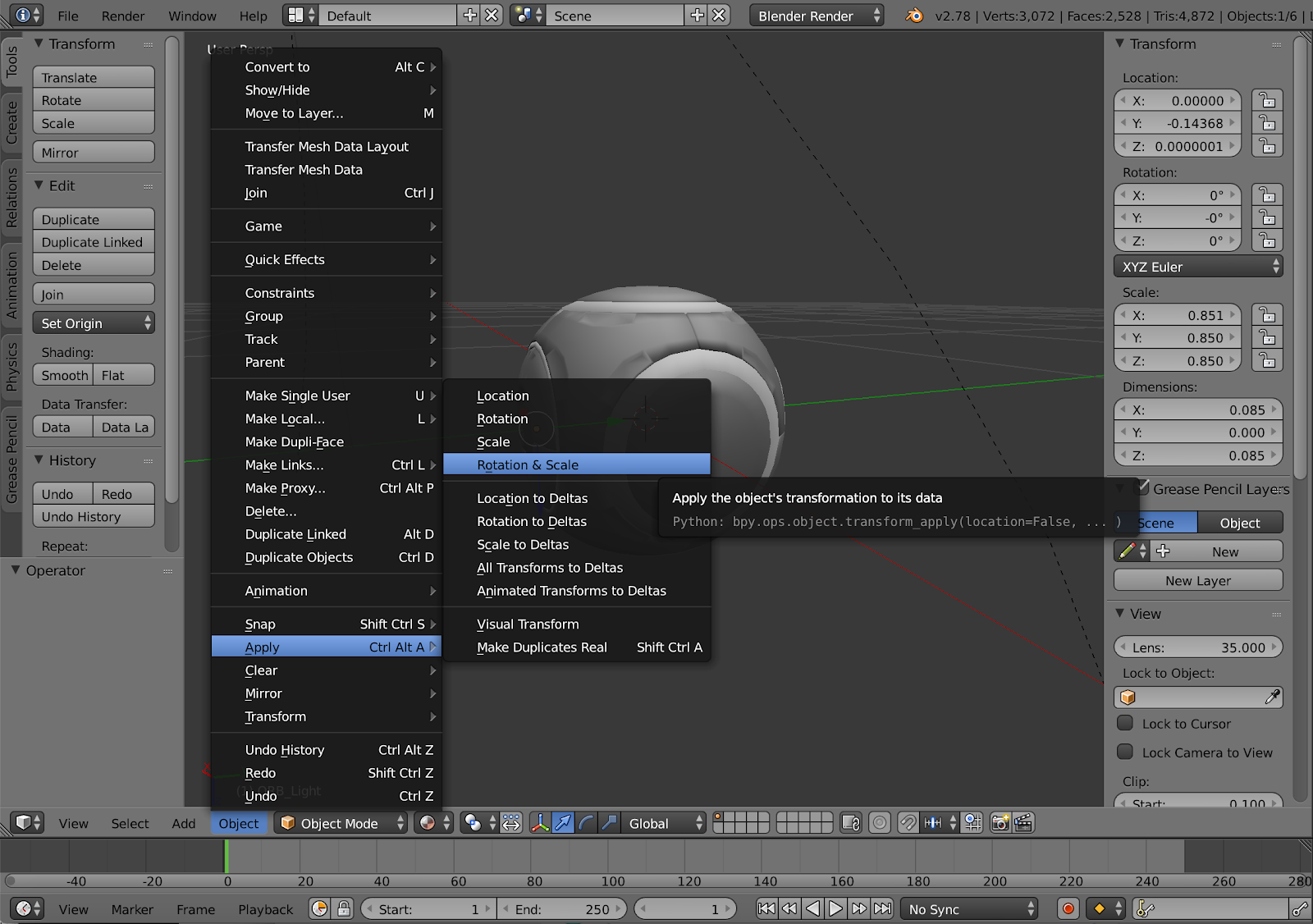Open the Blender Render engine dropdown
1313x924 pixels.
(817, 15)
